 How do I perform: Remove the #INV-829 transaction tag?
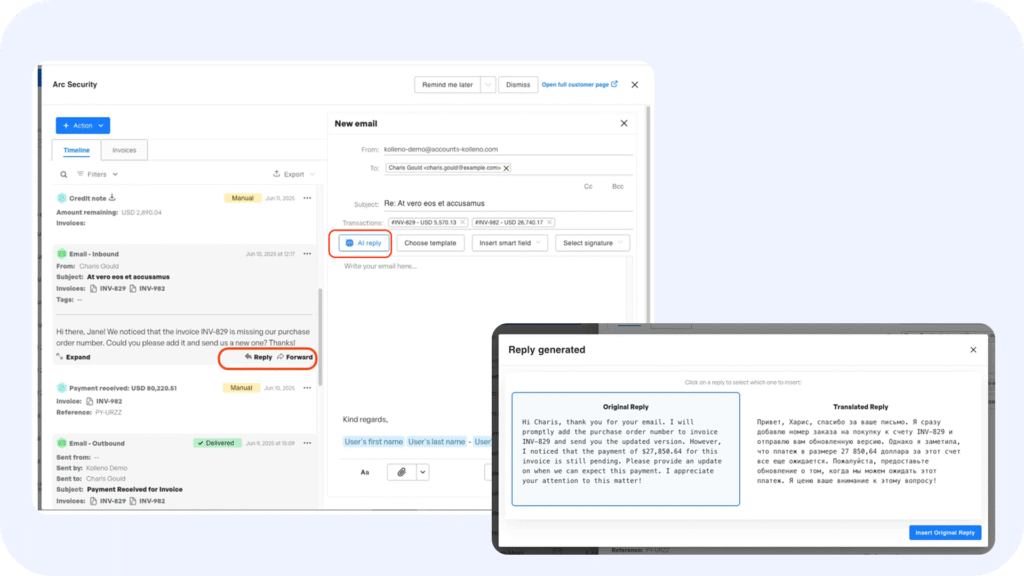point(463,222)
